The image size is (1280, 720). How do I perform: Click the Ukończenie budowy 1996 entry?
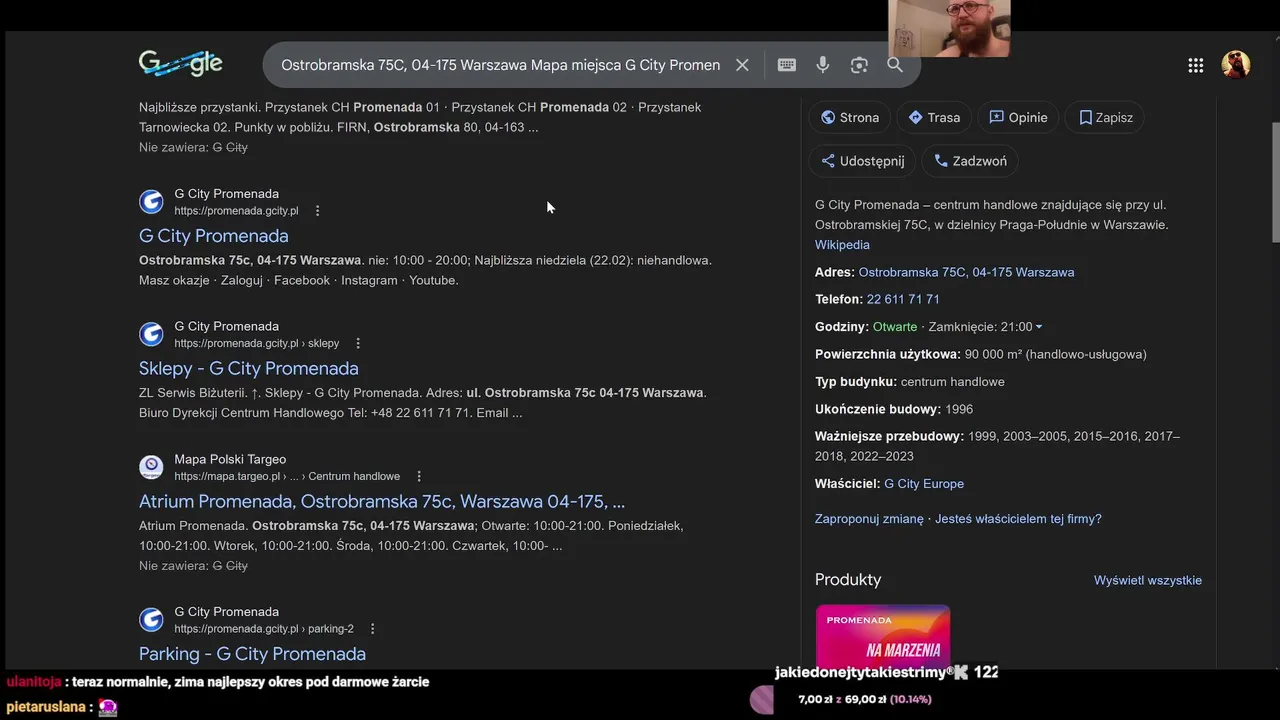[x=894, y=409]
